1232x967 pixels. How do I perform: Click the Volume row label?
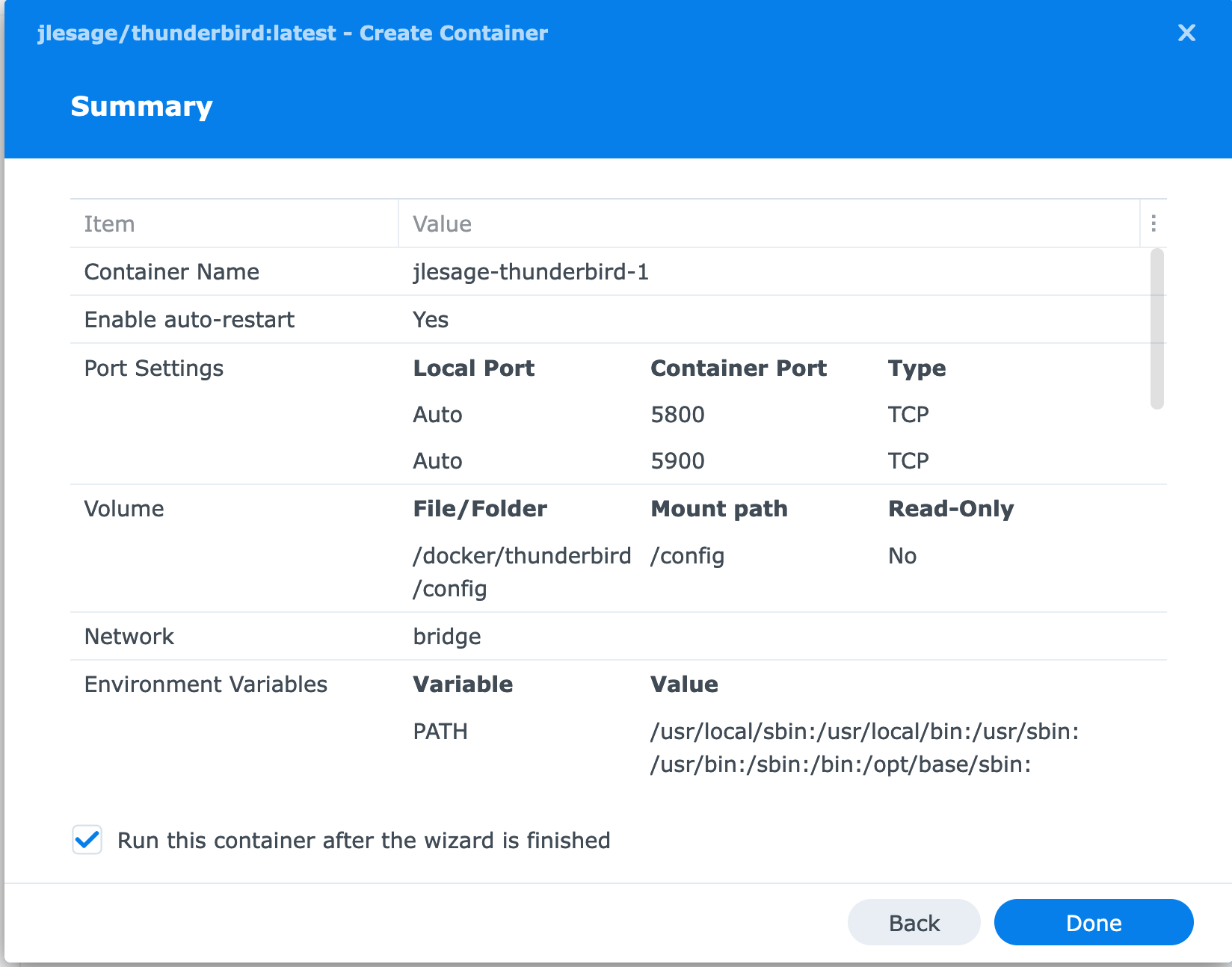(x=124, y=509)
